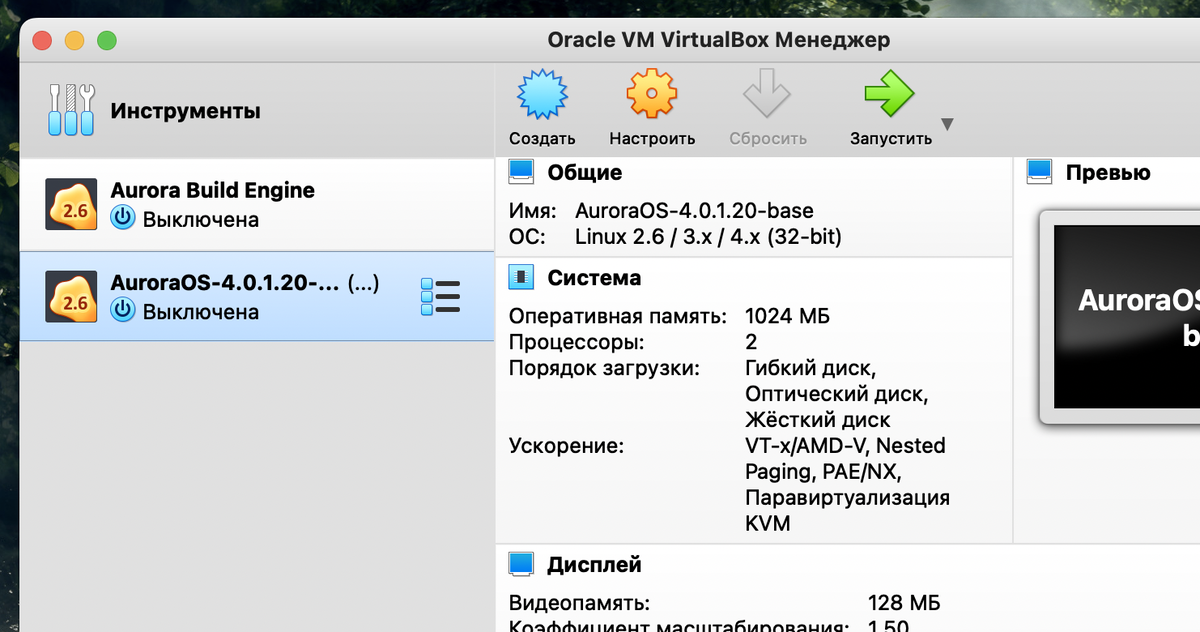The height and width of the screenshot is (632, 1200).
Task: Minimize the window with yellow button
Action: click(74, 41)
